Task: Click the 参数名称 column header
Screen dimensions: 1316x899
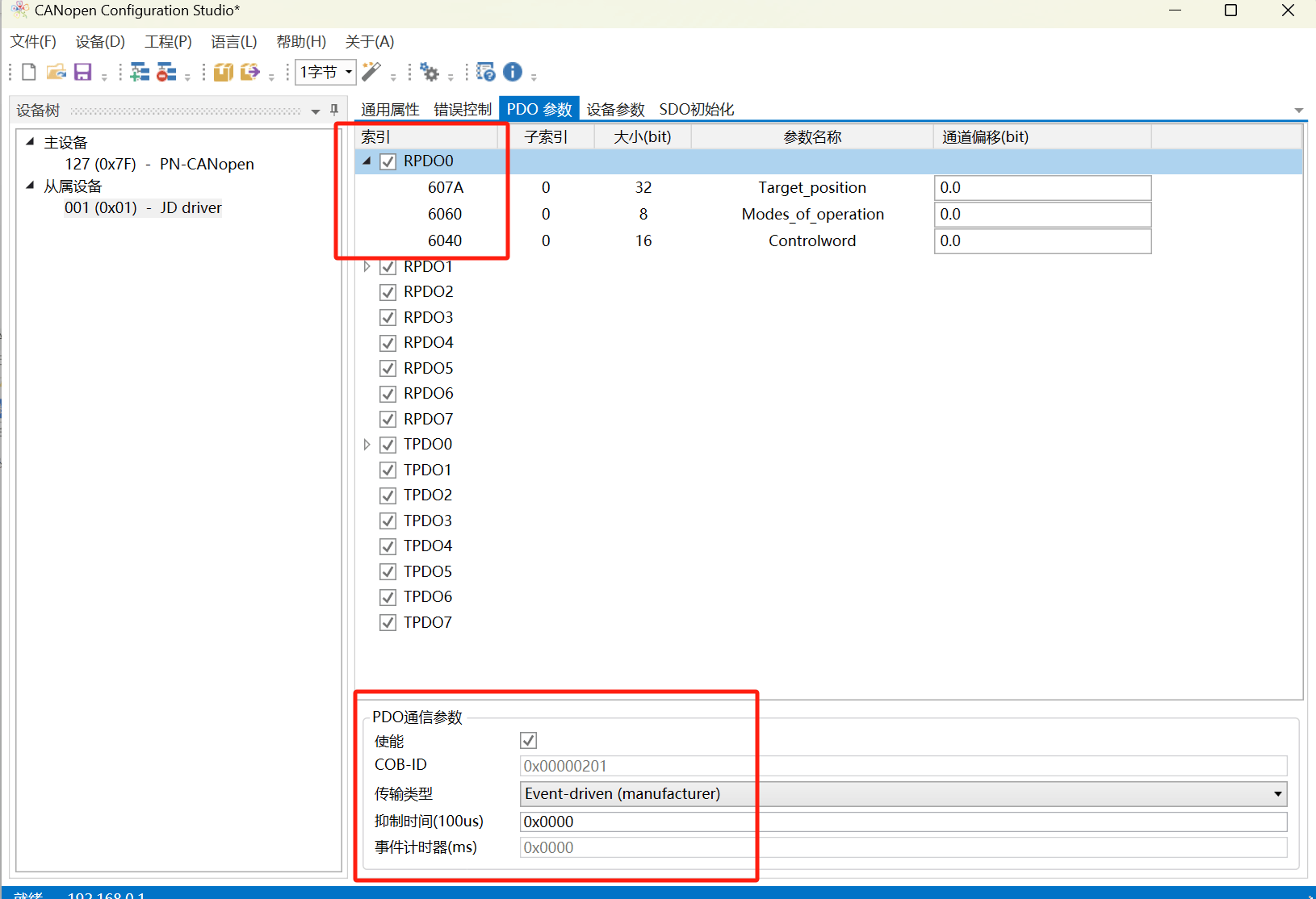Action: click(812, 137)
